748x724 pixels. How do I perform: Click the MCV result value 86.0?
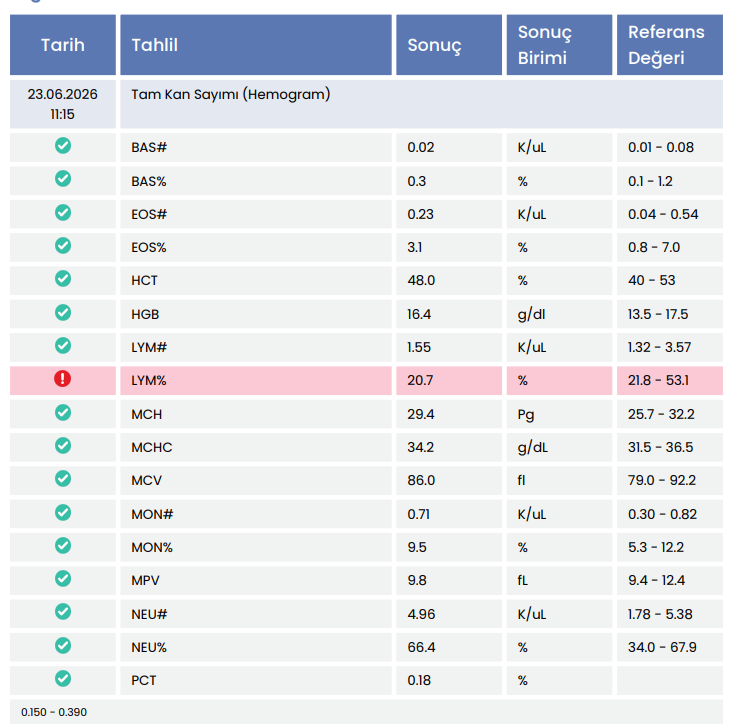click(421, 480)
